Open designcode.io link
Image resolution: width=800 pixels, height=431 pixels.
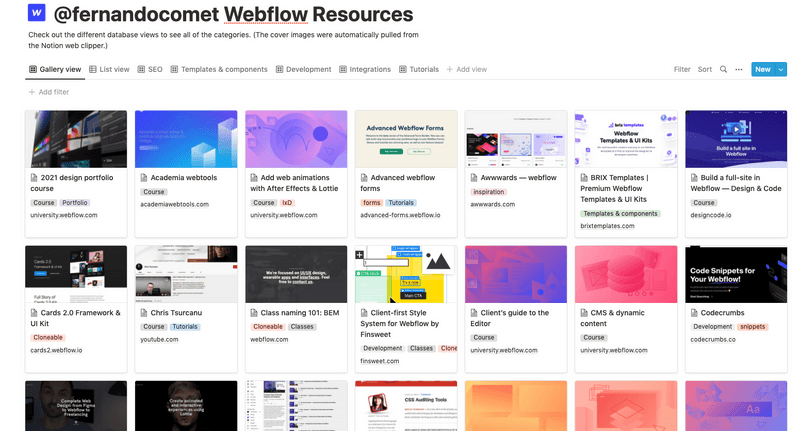click(x=711, y=215)
